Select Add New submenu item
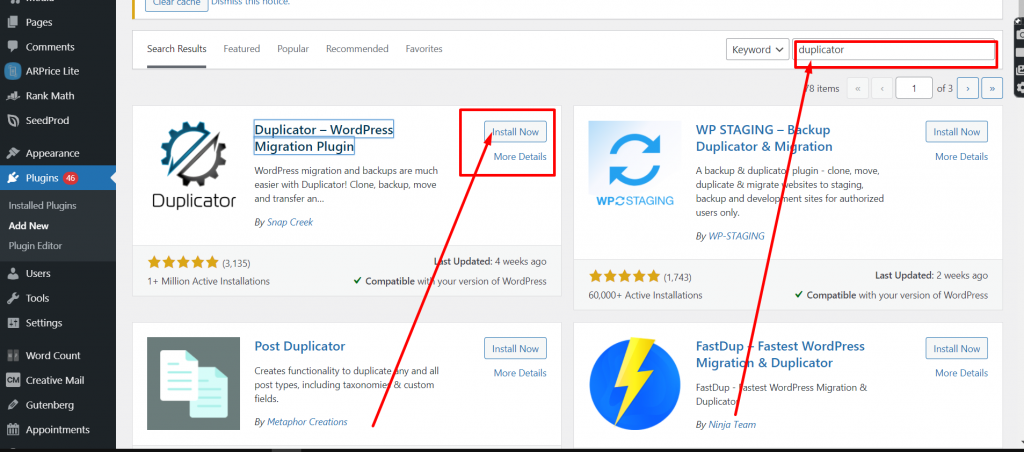This screenshot has height=452, width=1024. pyautogui.click(x=29, y=226)
